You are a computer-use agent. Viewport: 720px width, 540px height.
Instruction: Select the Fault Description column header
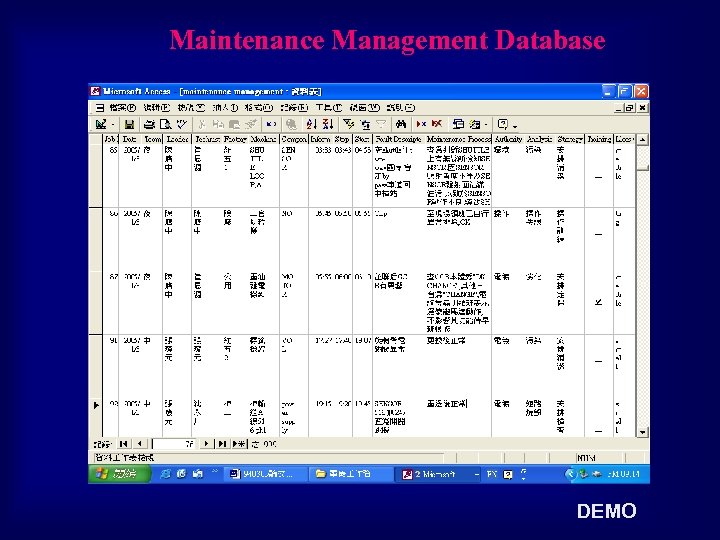(398, 139)
